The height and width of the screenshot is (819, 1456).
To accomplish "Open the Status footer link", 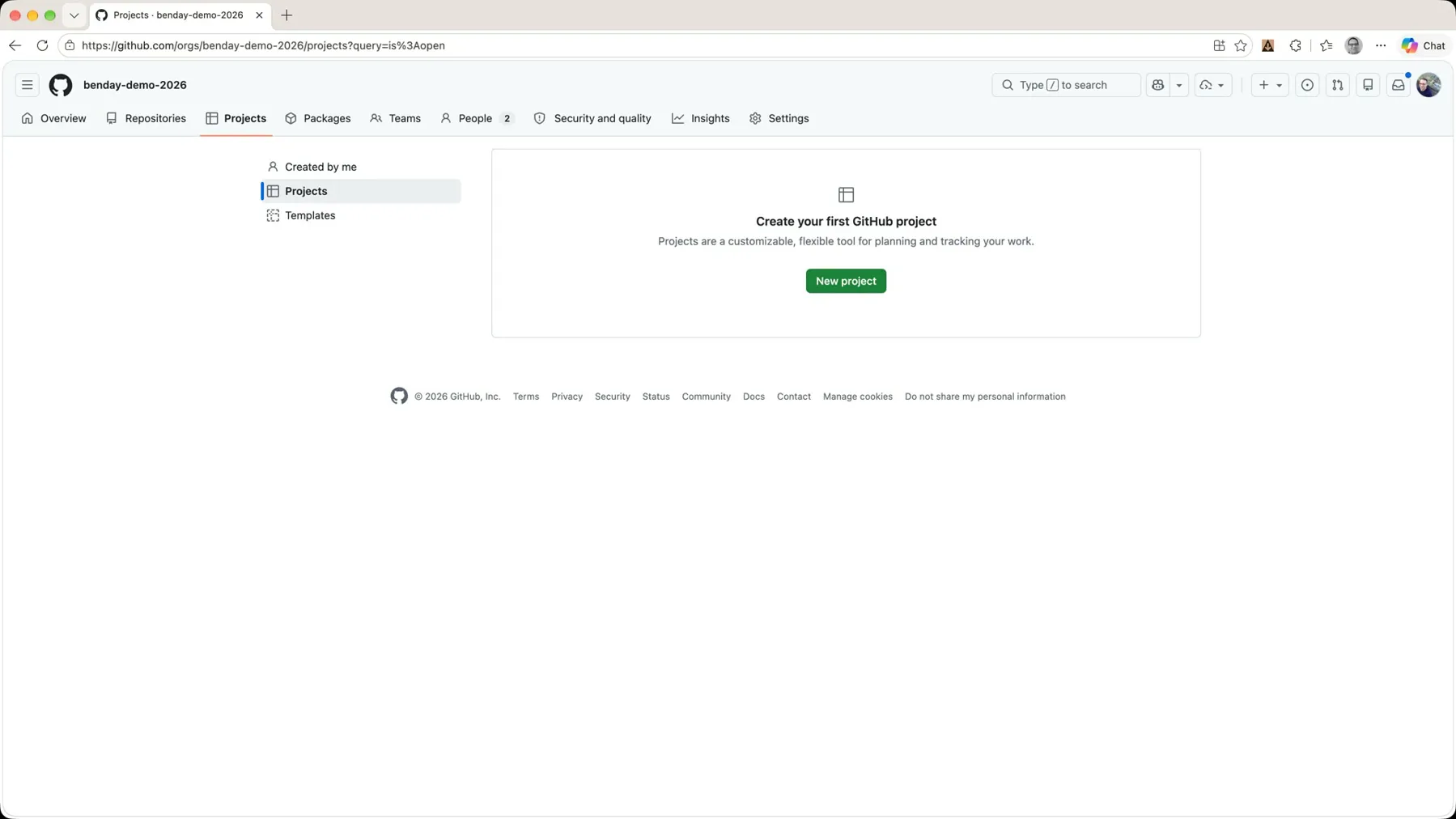I will (x=656, y=397).
